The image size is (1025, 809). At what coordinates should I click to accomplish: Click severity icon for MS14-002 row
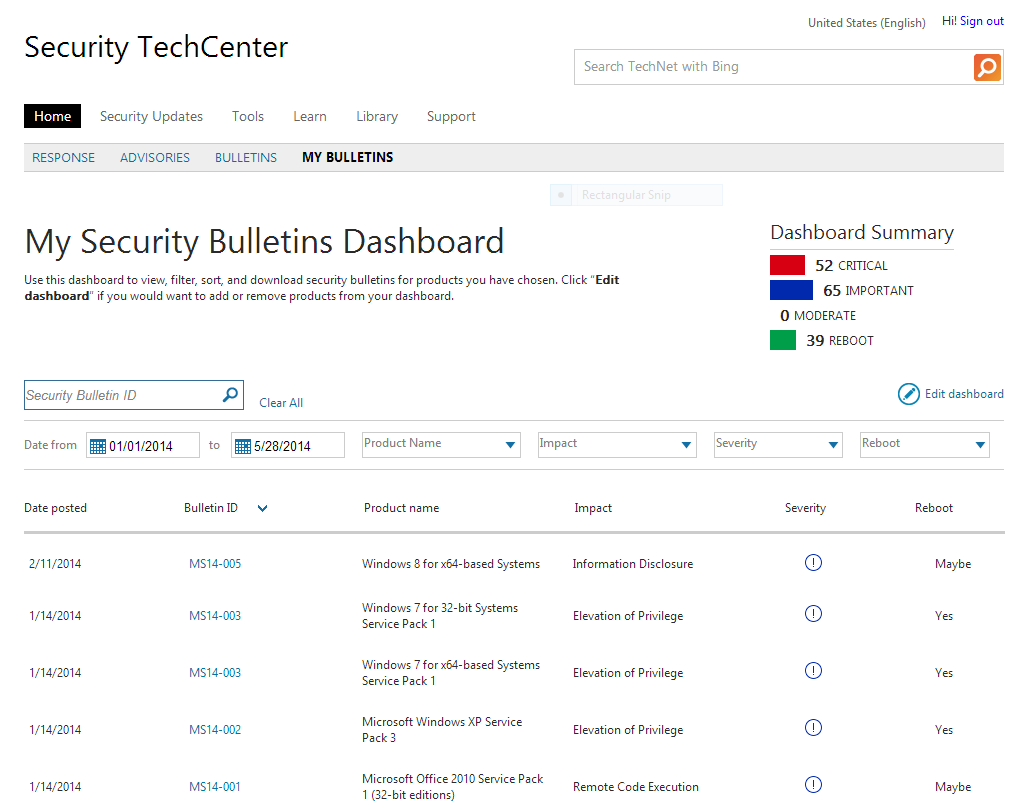813,727
